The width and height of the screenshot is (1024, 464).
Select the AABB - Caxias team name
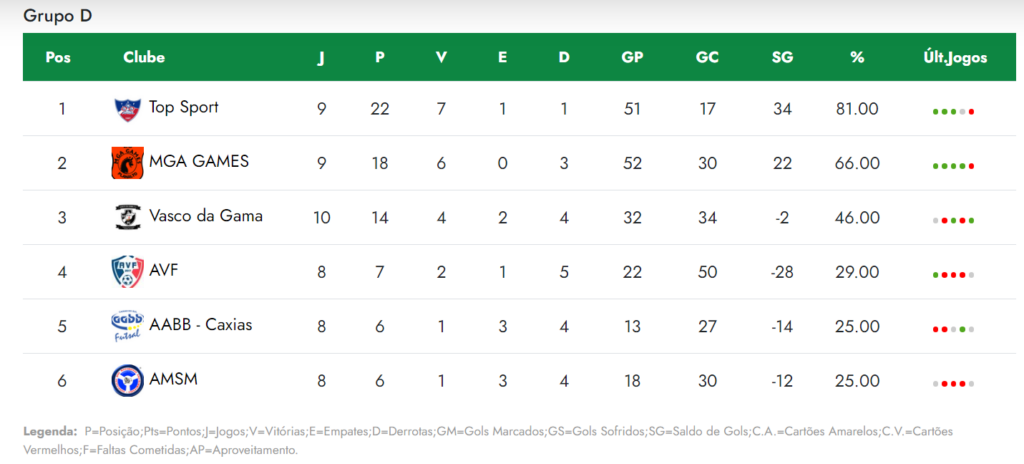pyautogui.click(x=200, y=325)
